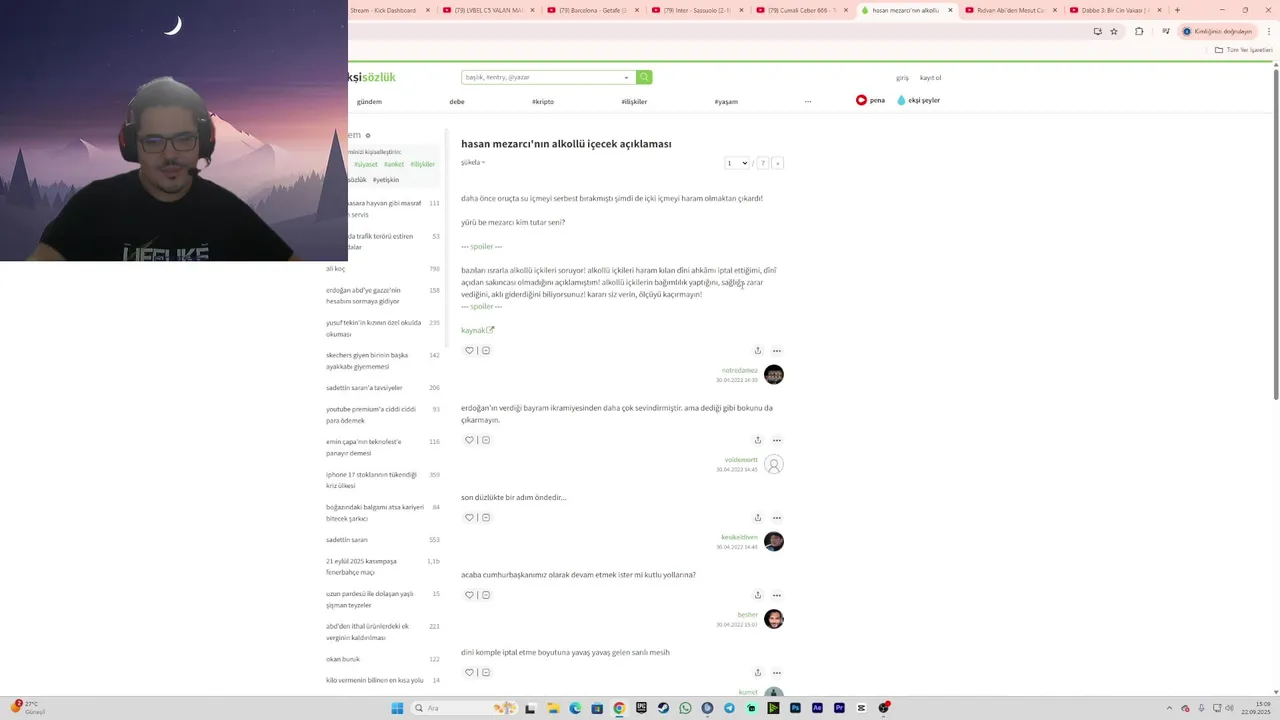Open sidebar topic 'okan buruk'
Screen dimensions: 1280x720
342,659
